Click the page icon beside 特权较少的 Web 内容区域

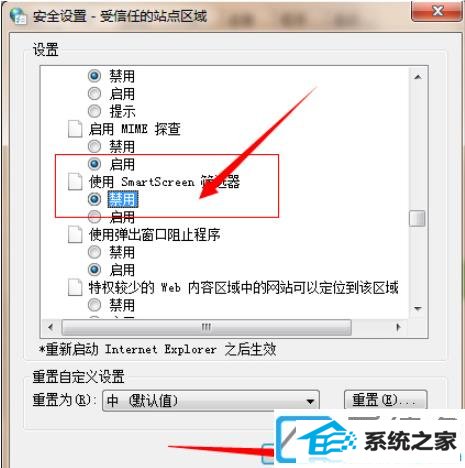click(75, 287)
